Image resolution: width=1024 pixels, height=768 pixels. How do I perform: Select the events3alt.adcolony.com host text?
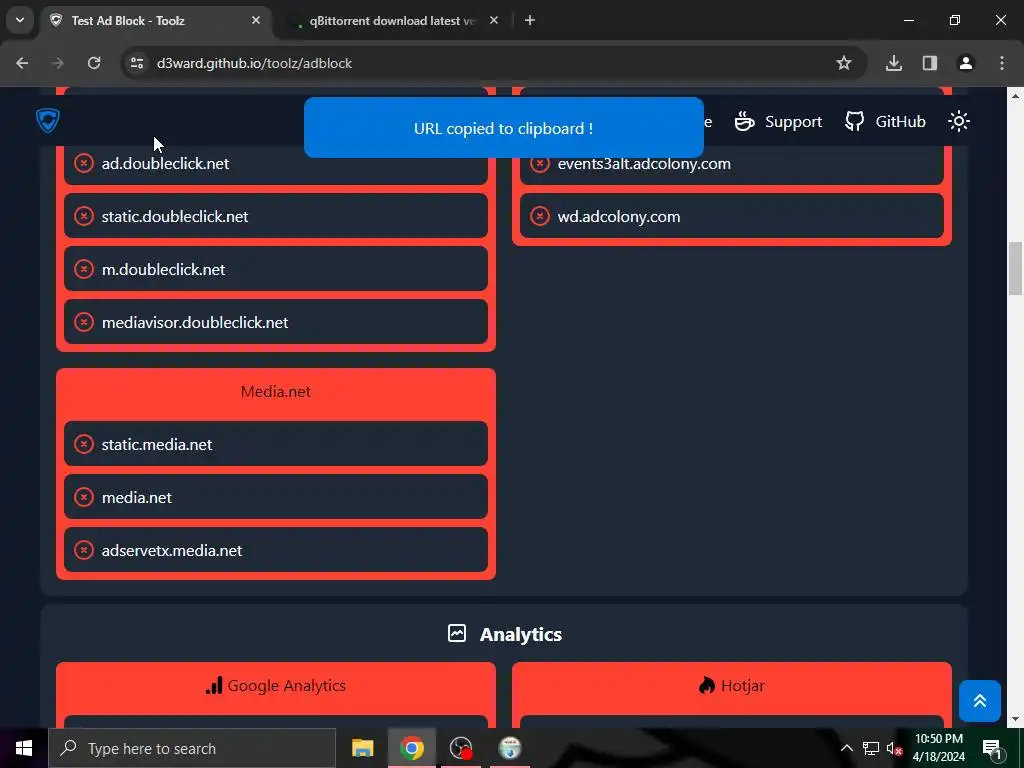[644, 164]
